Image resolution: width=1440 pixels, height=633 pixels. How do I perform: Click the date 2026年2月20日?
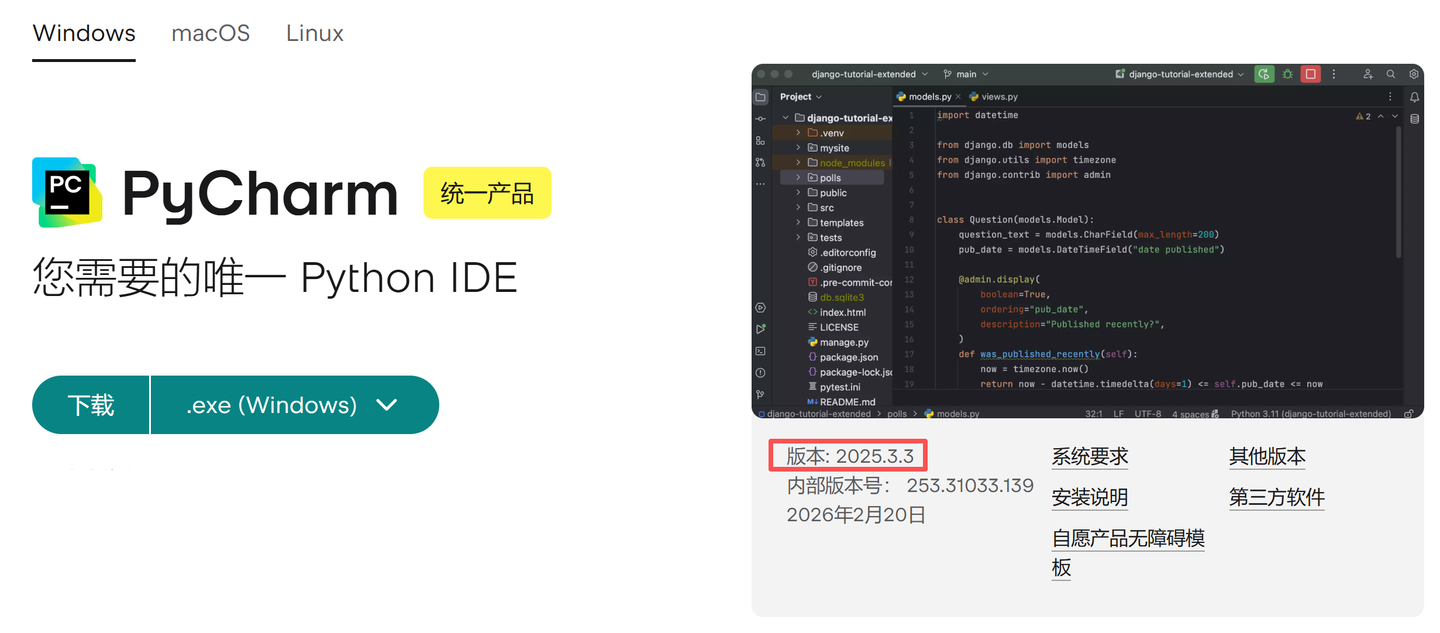tap(856, 515)
